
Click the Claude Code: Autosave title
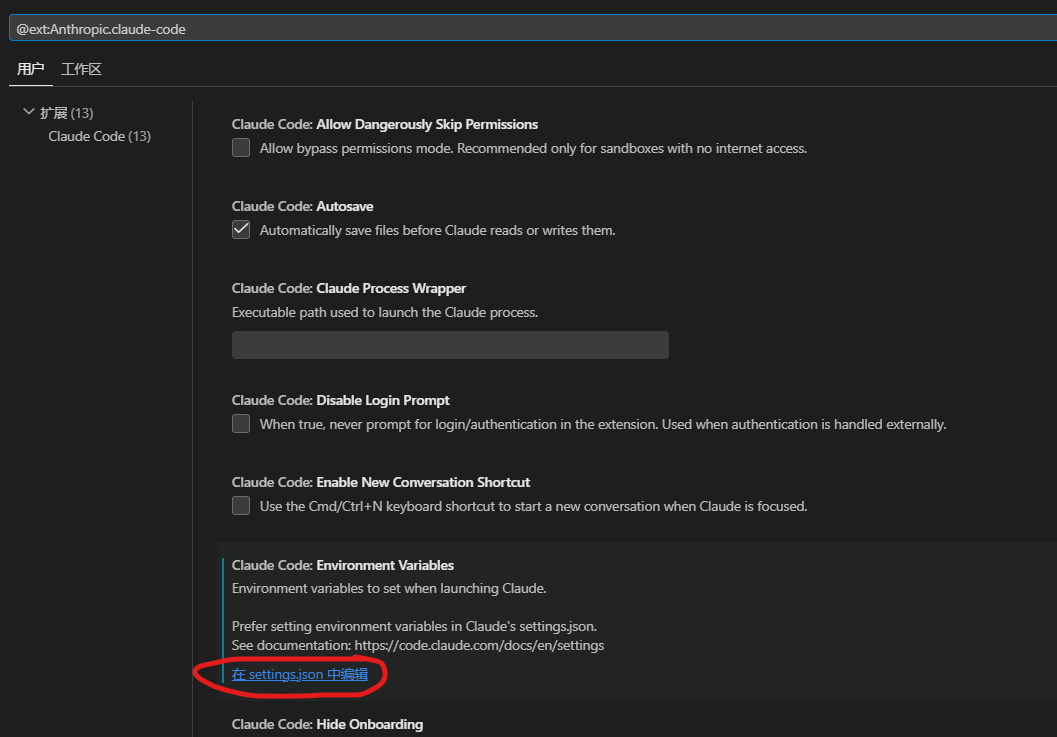(303, 206)
